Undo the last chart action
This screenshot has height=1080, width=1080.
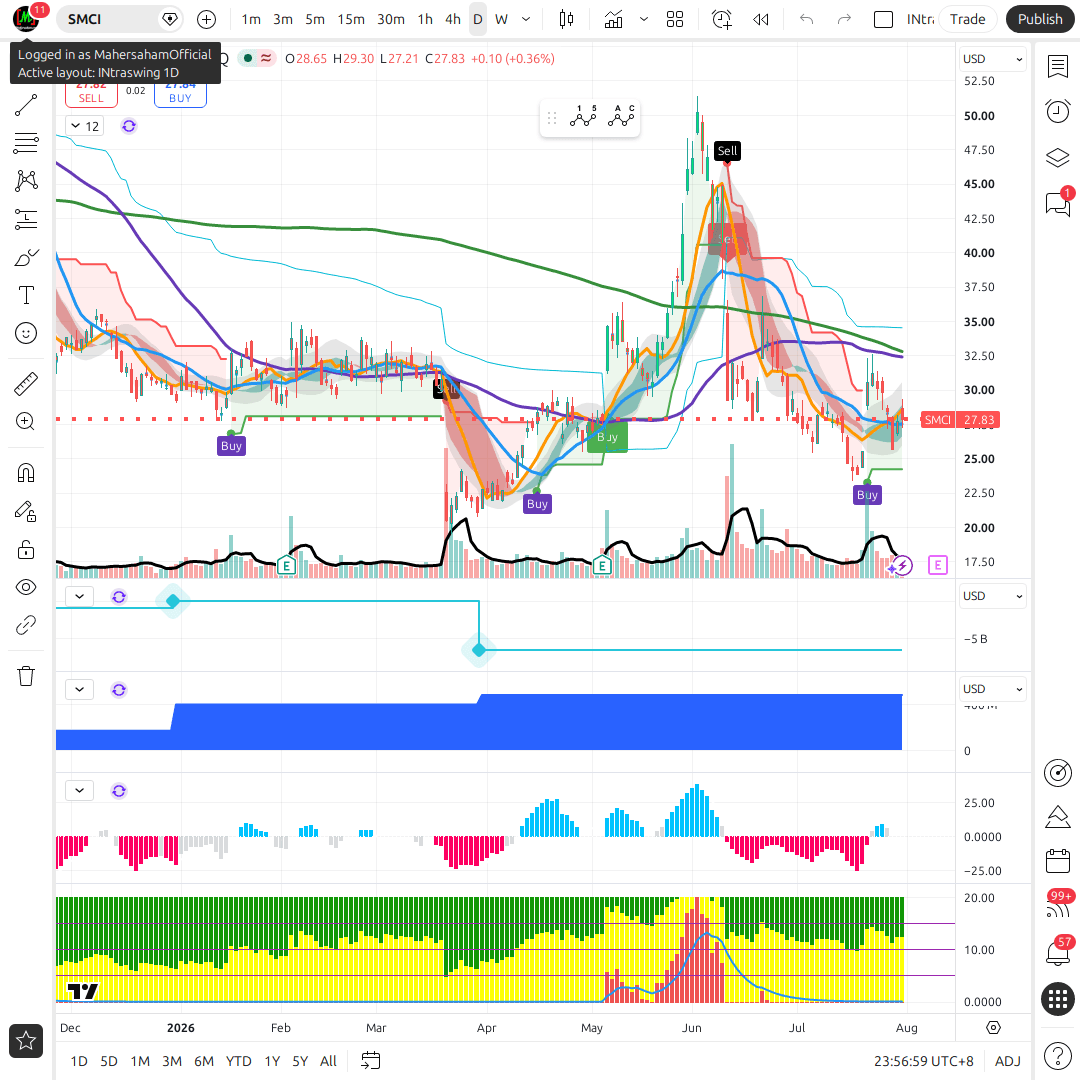(807, 19)
